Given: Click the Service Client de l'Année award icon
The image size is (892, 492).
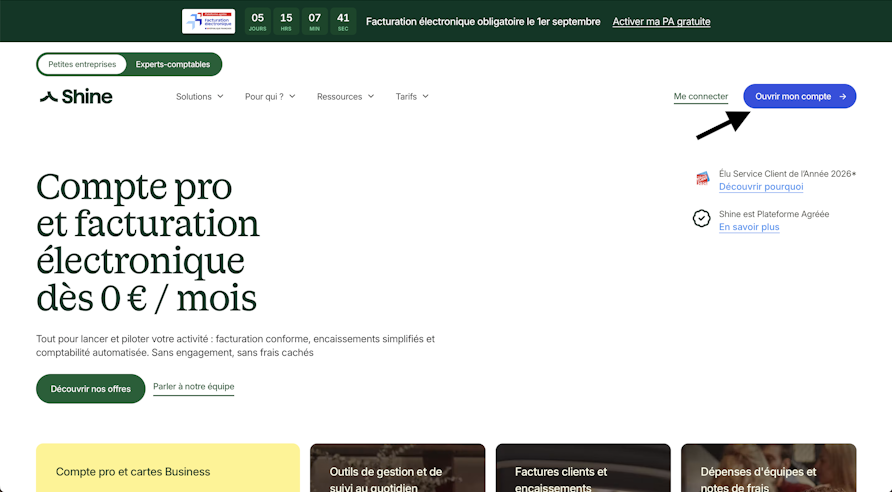Looking at the screenshot, I should pos(703,179).
